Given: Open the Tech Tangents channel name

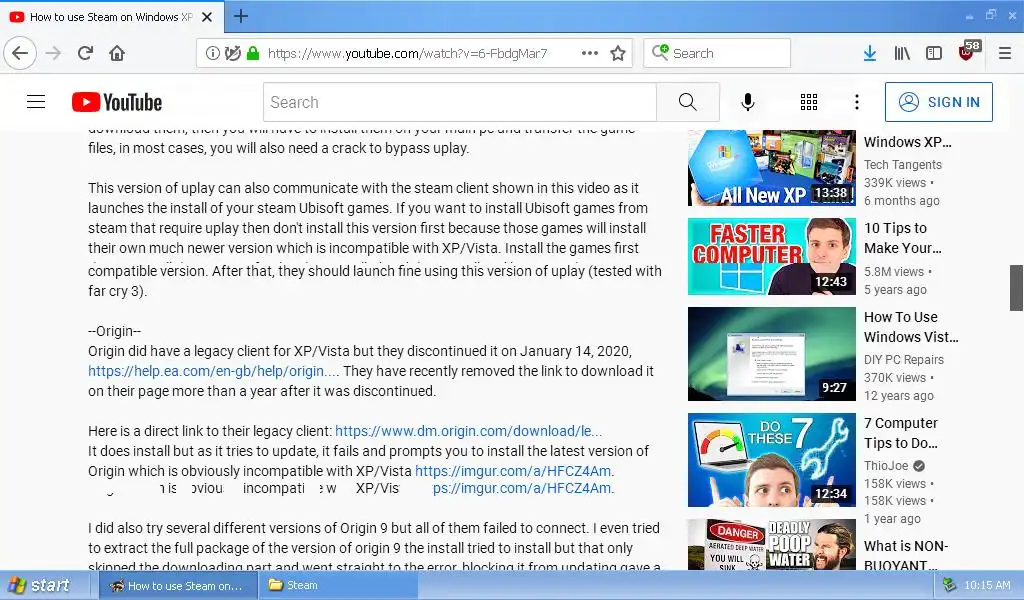Looking at the screenshot, I should tap(903, 165).
